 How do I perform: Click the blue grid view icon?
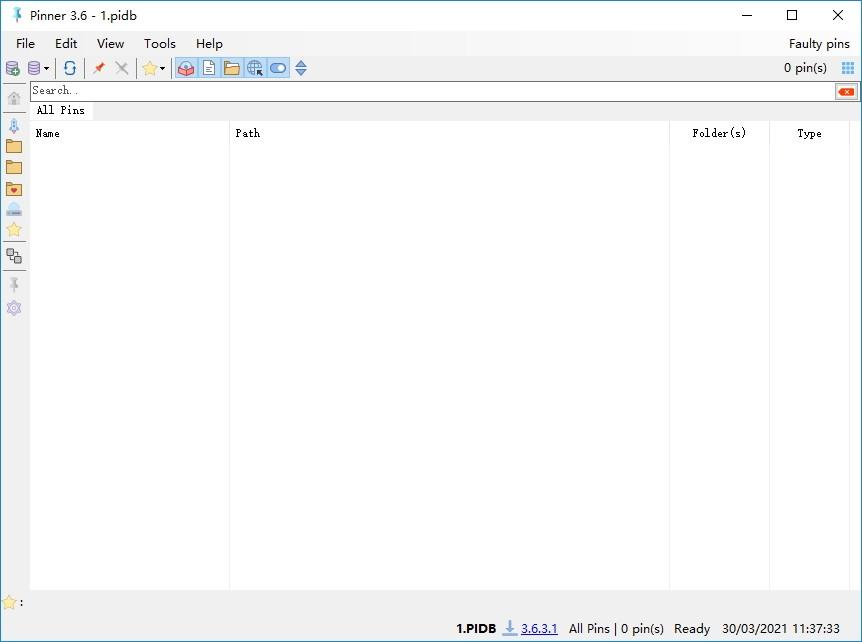point(848,68)
